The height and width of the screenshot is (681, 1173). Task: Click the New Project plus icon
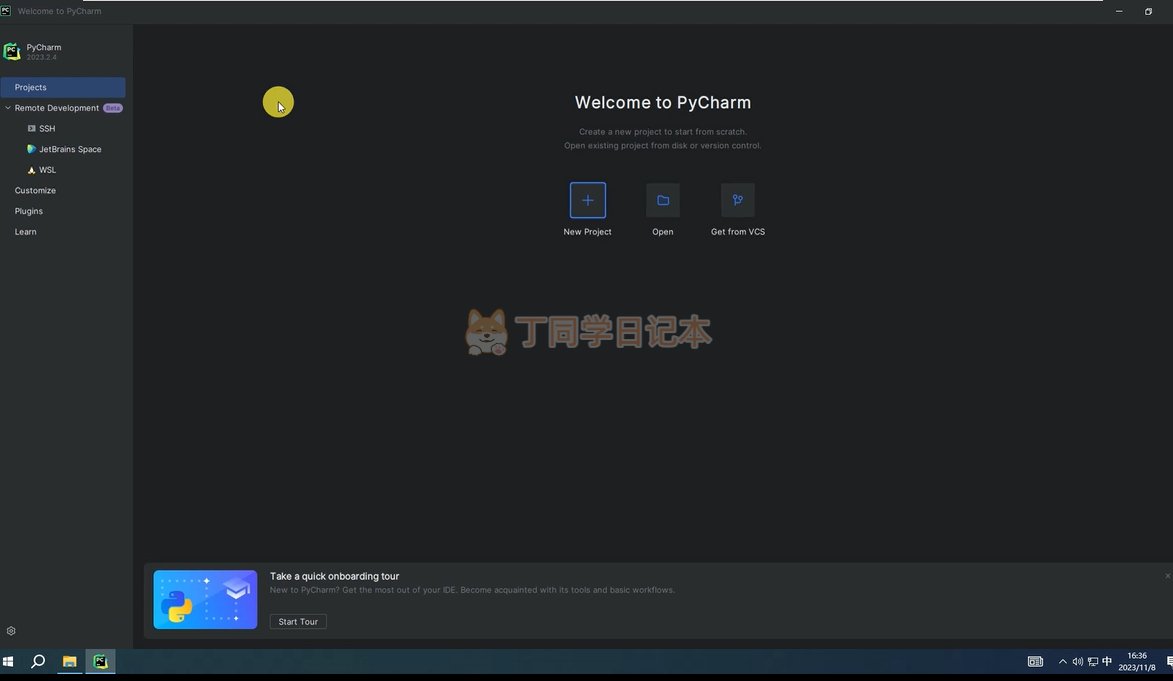[587, 200]
